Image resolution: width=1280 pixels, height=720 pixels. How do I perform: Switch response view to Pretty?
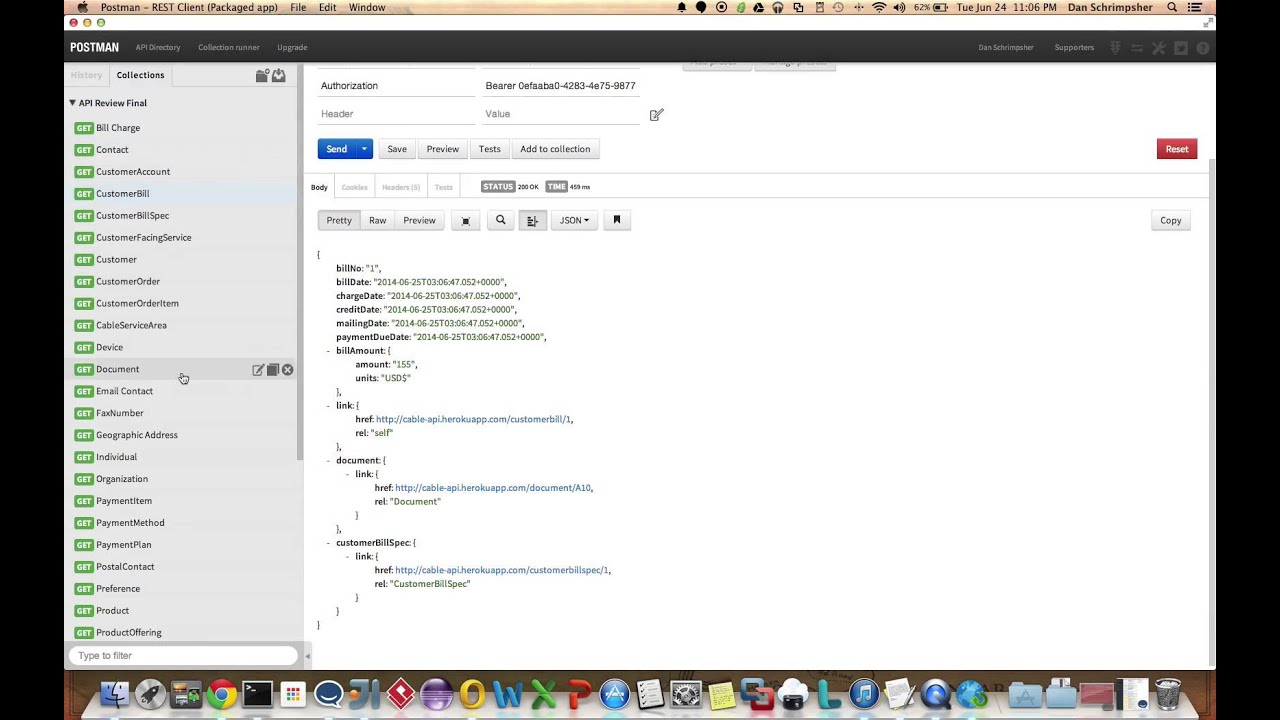click(x=339, y=220)
